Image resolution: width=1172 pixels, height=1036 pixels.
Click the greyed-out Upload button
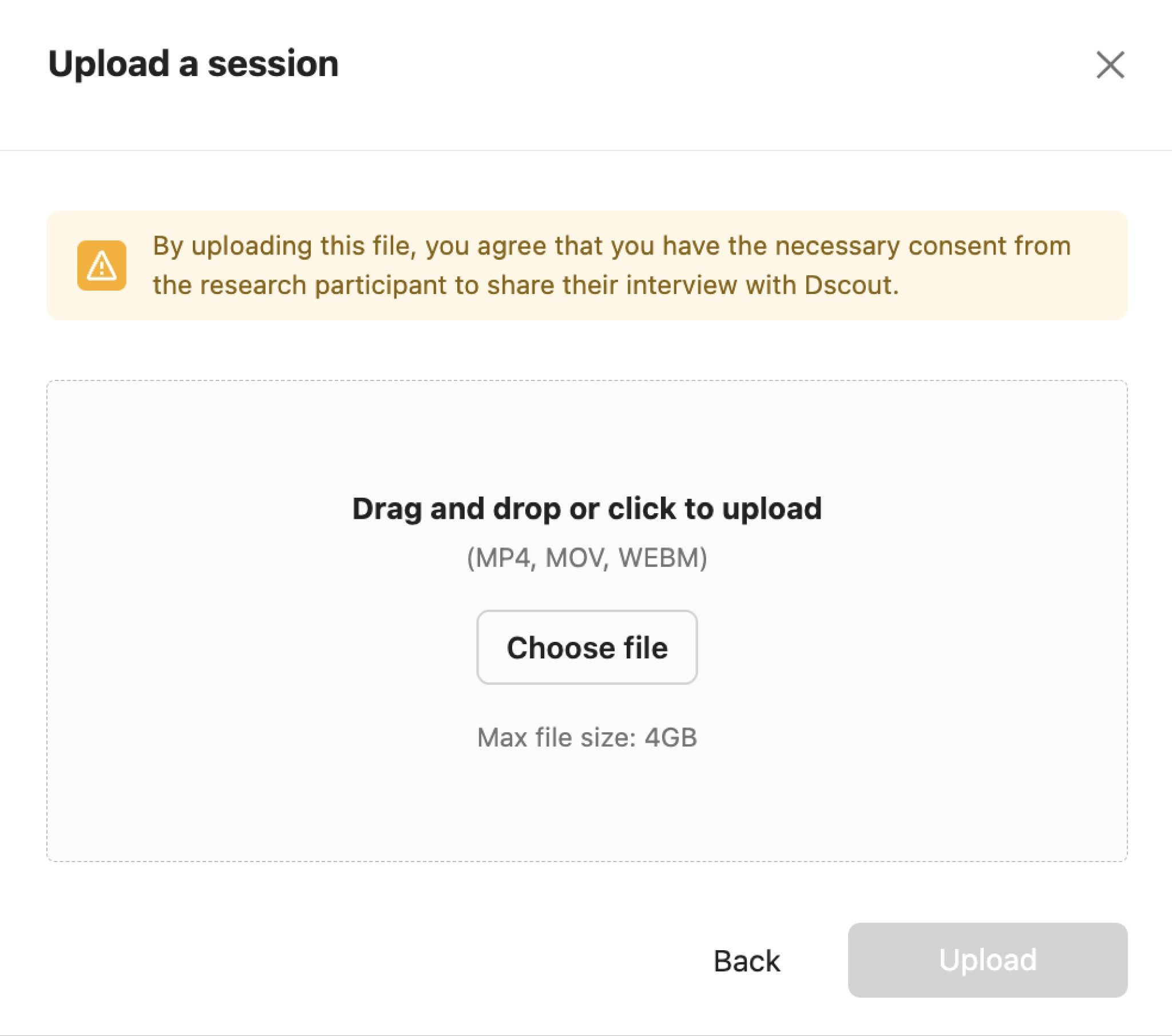pyautogui.click(x=987, y=960)
